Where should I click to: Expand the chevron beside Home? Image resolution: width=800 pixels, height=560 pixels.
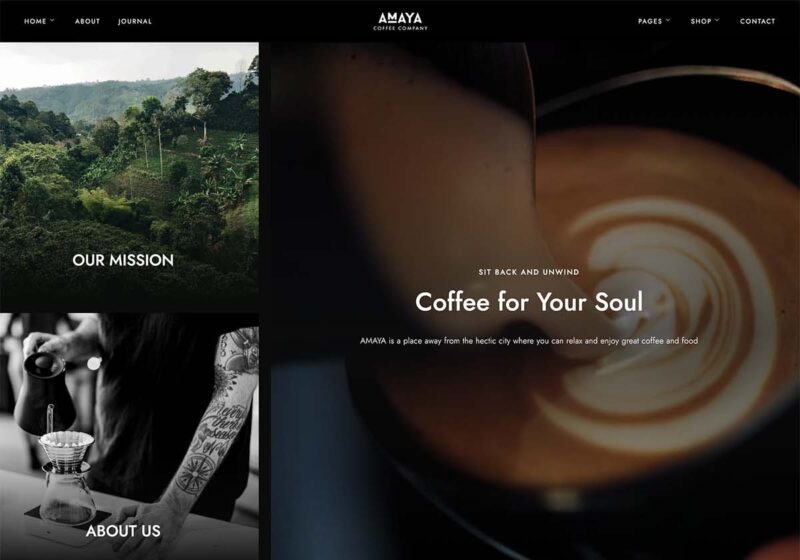52,20
